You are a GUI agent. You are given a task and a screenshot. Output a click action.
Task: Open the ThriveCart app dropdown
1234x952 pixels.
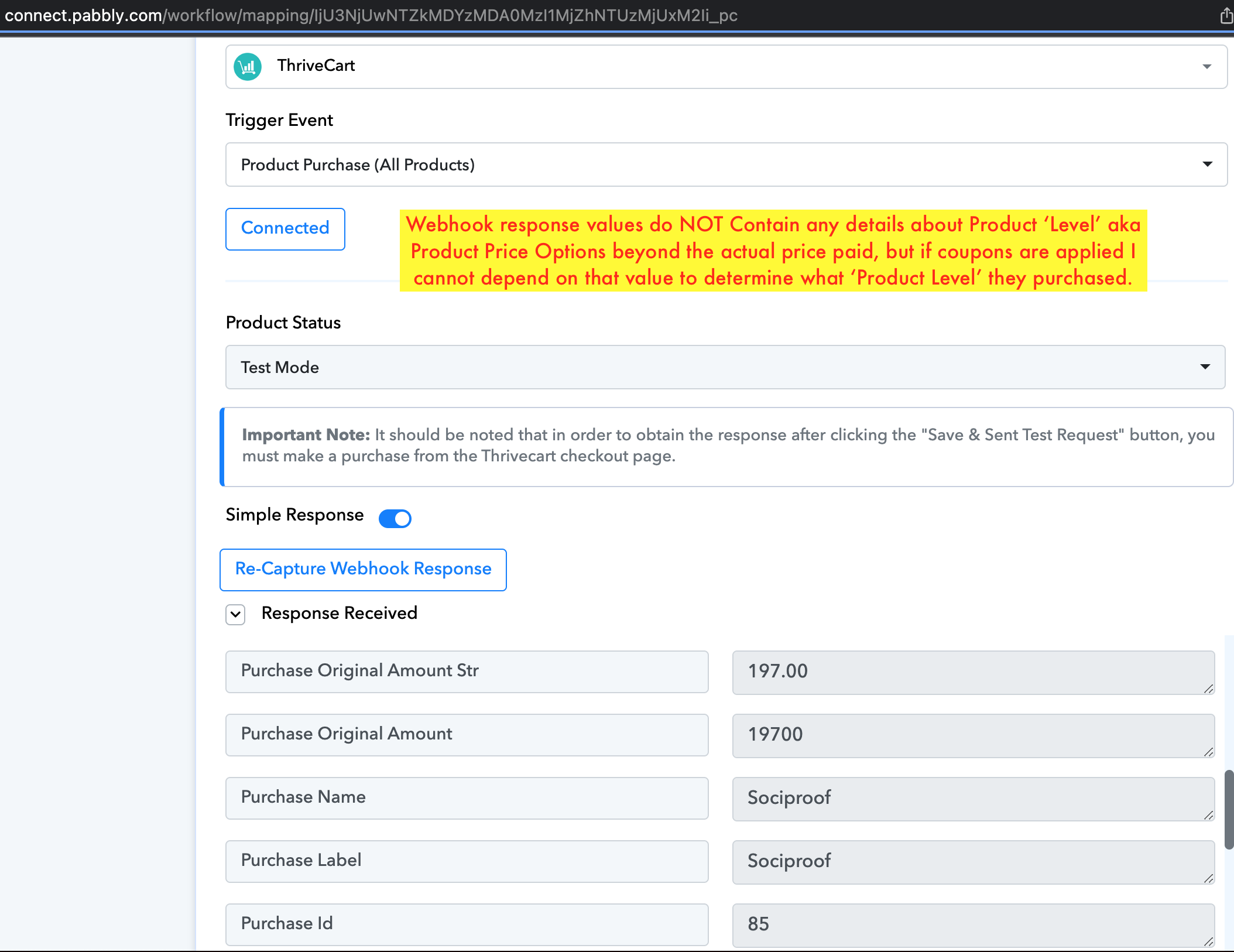(x=726, y=67)
